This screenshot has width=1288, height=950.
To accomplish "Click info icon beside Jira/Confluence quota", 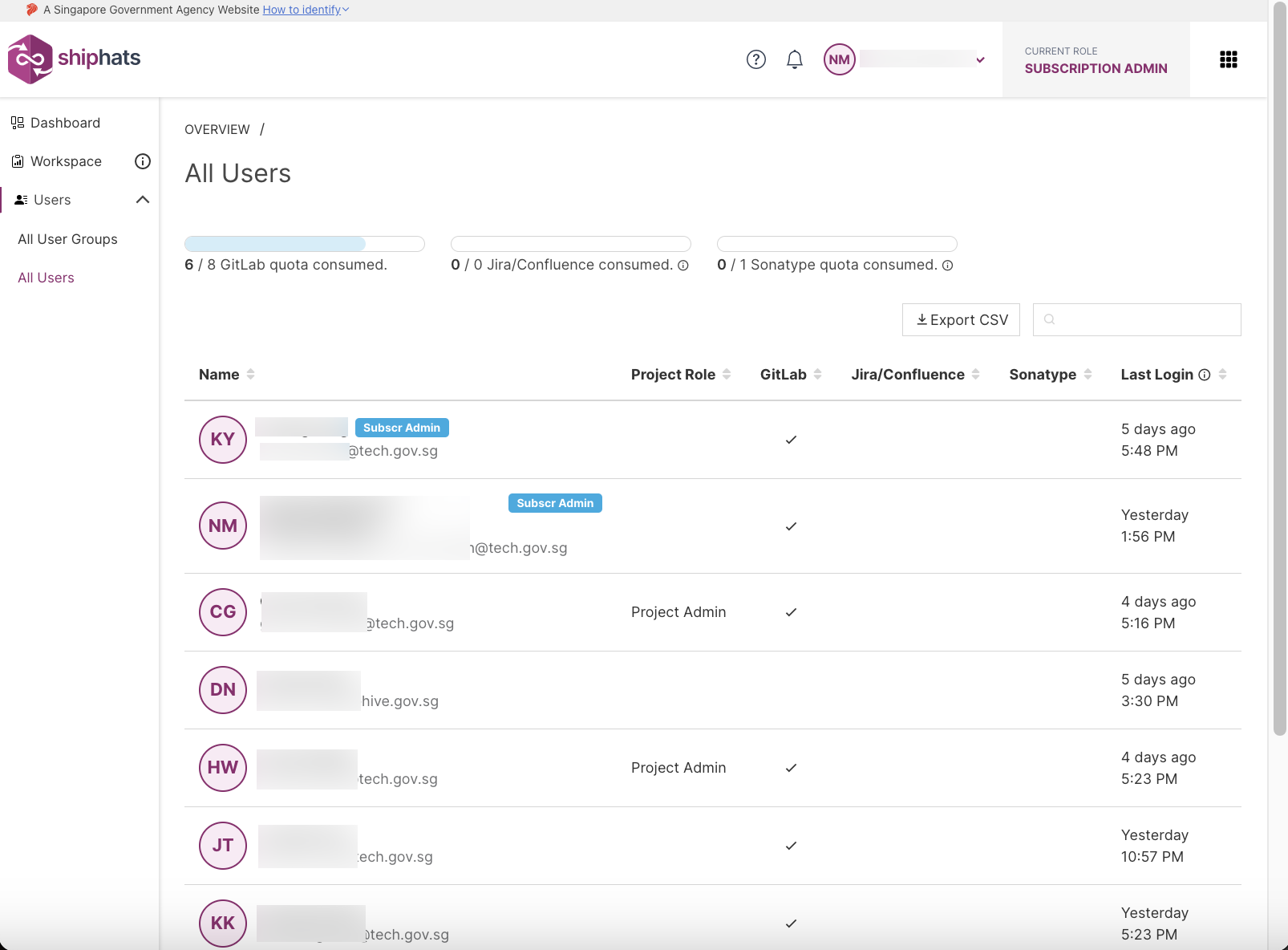I will 683,266.
